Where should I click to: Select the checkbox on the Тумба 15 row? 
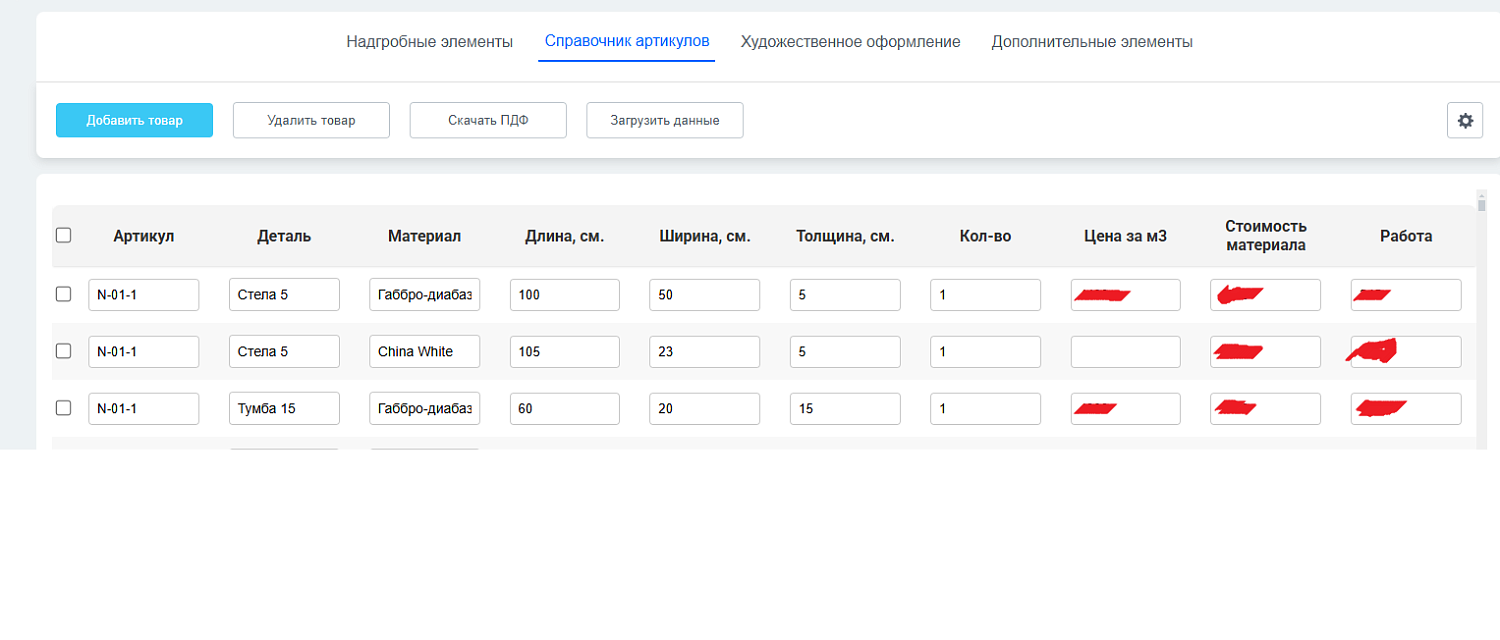point(63,408)
